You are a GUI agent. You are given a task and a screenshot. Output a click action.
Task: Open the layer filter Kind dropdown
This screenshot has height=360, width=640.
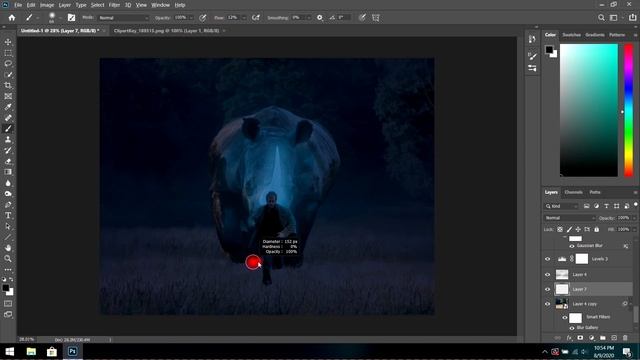562,206
